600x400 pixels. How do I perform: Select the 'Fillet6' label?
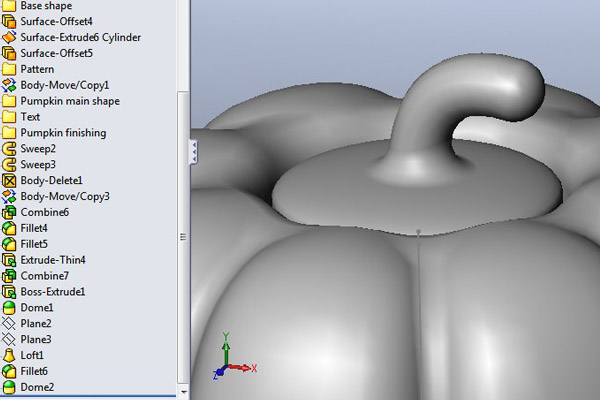click(34, 371)
